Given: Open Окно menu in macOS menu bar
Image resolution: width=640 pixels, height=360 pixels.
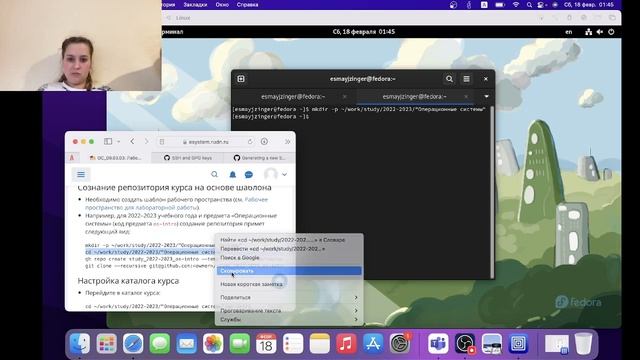Looking at the screenshot, I should [x=222, y=5].
